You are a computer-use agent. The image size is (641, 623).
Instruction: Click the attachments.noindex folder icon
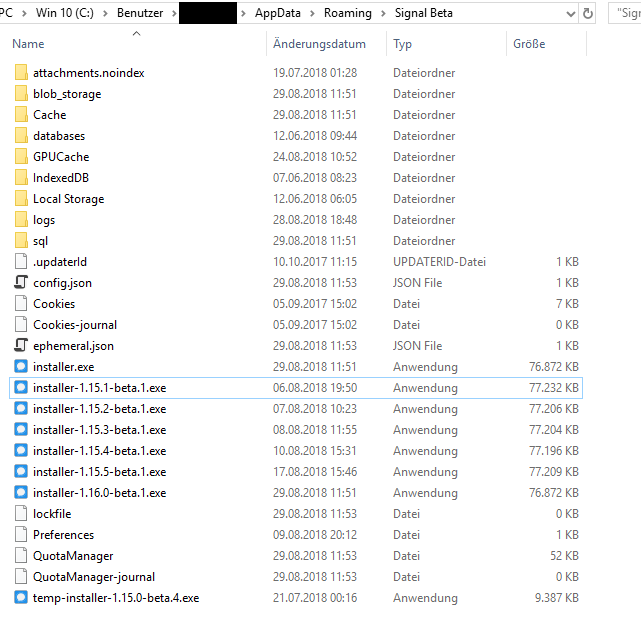tap(21, 73)
